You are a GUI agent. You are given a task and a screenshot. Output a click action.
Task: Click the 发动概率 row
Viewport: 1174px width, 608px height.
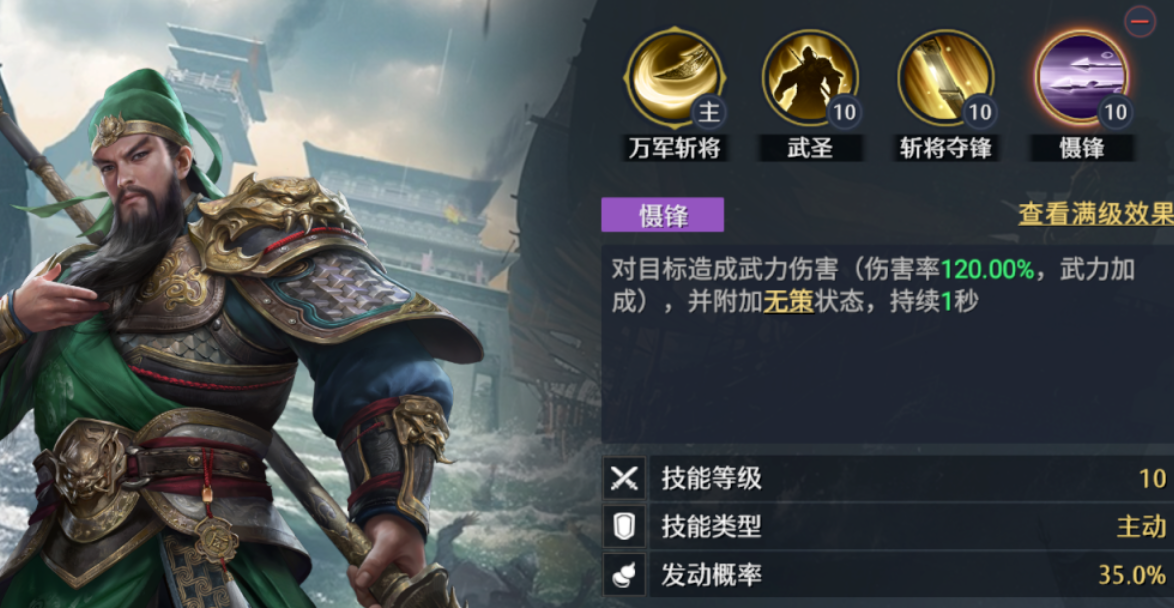tap(889, 574)
